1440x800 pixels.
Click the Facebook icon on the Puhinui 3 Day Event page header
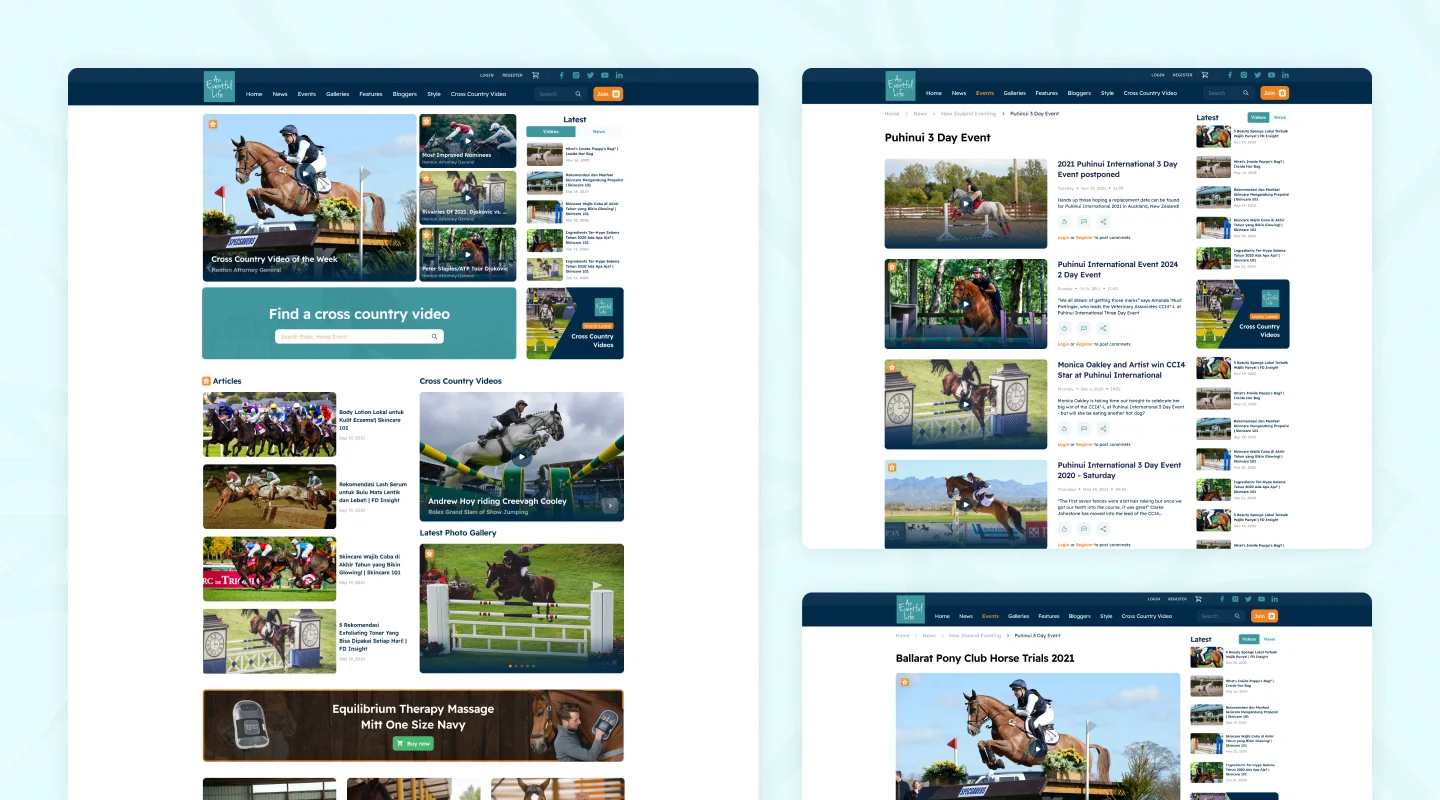1229,75
